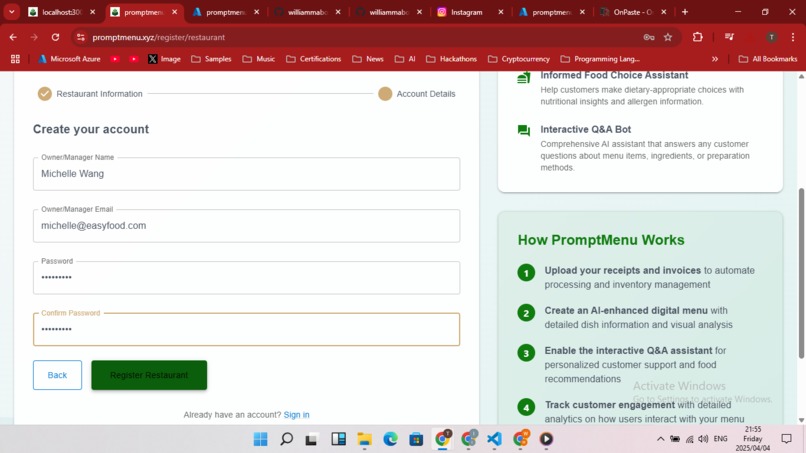Open the Chrome profile avatar

(x=771, y=37)
